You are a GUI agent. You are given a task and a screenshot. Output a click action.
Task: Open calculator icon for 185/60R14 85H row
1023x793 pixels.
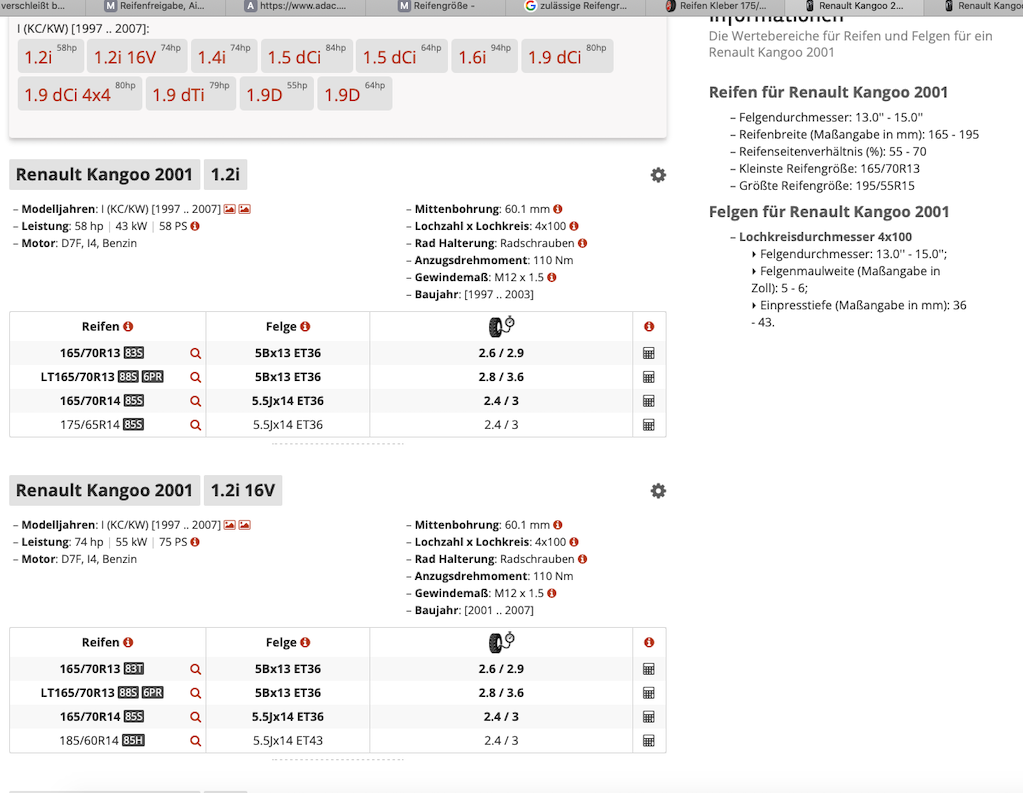[649, 741]
